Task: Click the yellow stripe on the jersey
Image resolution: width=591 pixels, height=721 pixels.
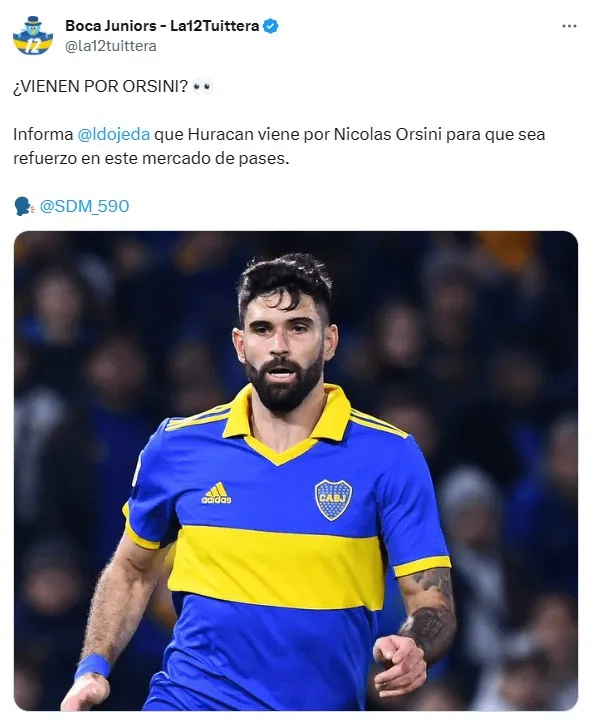Action: click(x=276, y=567)
